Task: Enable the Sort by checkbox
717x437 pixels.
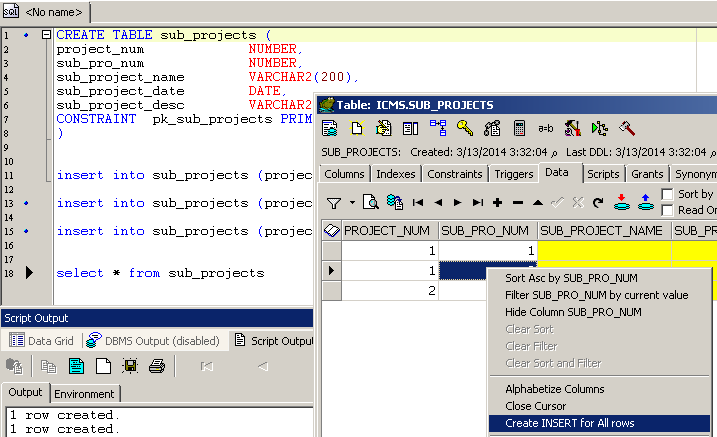Action: 668,194
